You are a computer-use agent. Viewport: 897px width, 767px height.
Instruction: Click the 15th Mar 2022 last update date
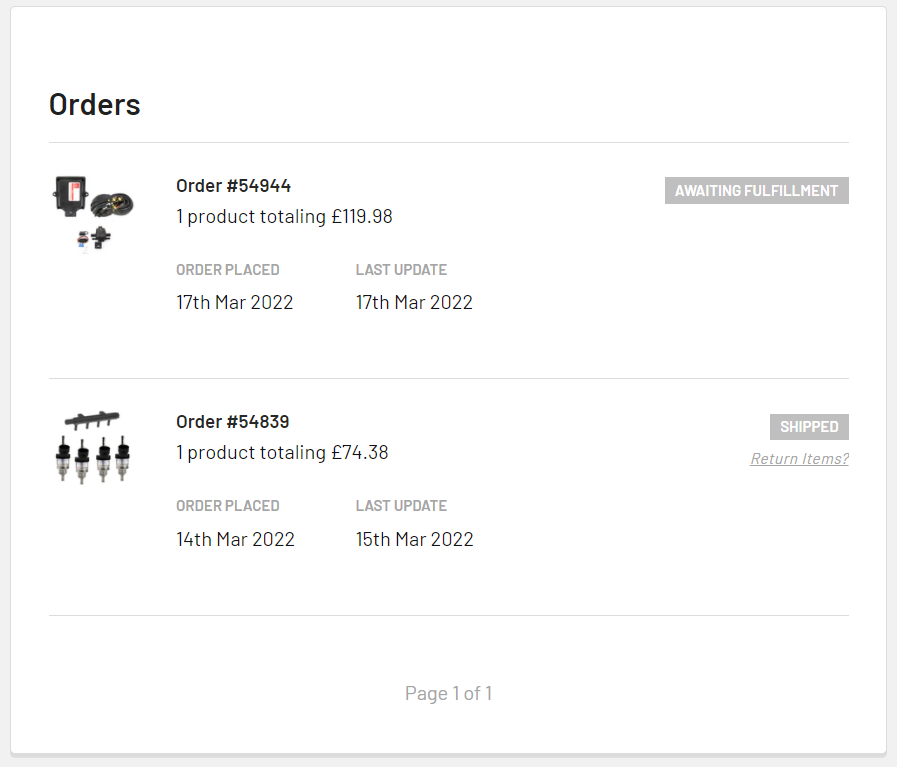(x=415, y=539)
